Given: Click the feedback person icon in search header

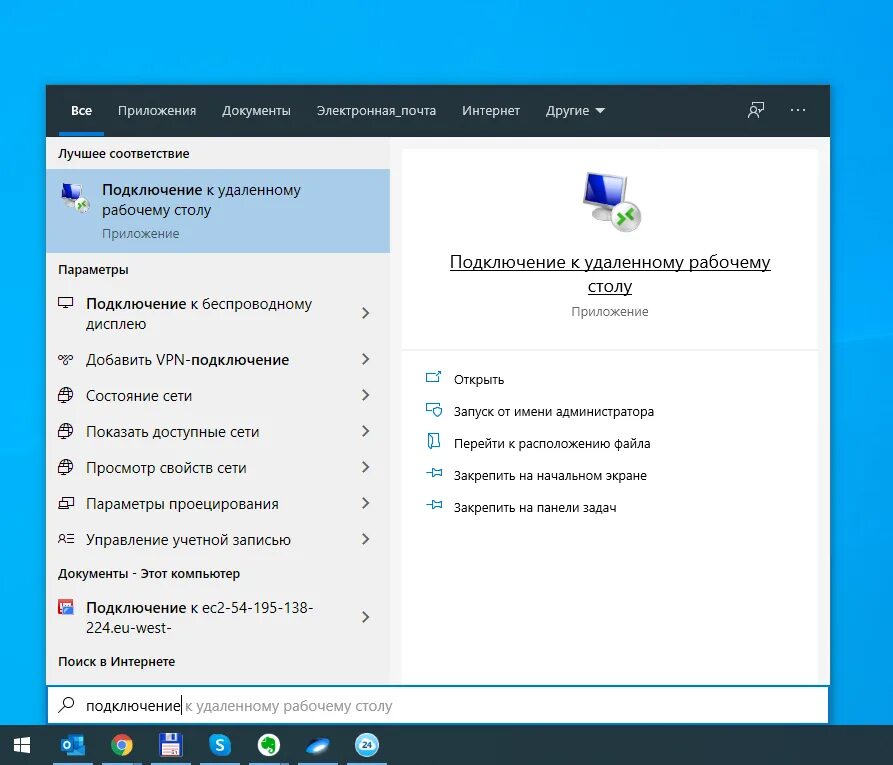Looking at the screenshot, I should tap(756, 110).
